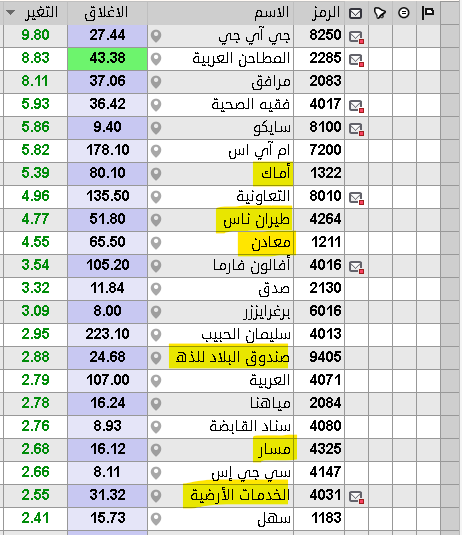The image size is (462, 535).
Task: Click the circle-minus icon in the header
Action: pos(404,13)
